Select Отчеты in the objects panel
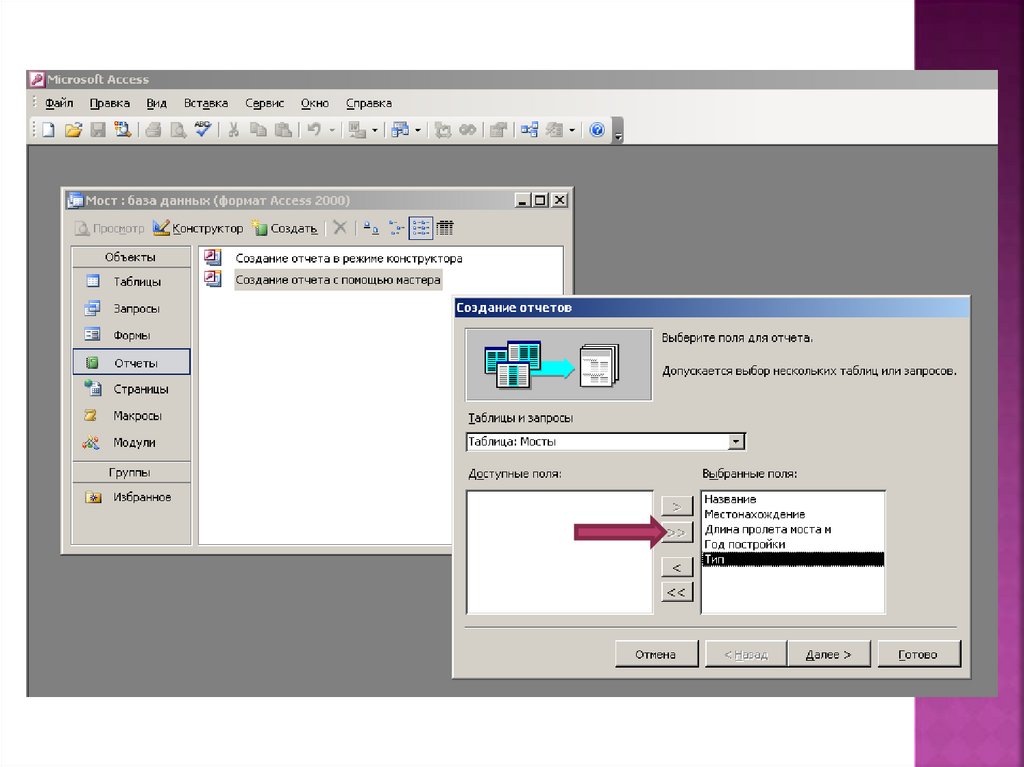The height and width of the screenshot is (767, 1024). pyautogui.click(x=131, y=363)
